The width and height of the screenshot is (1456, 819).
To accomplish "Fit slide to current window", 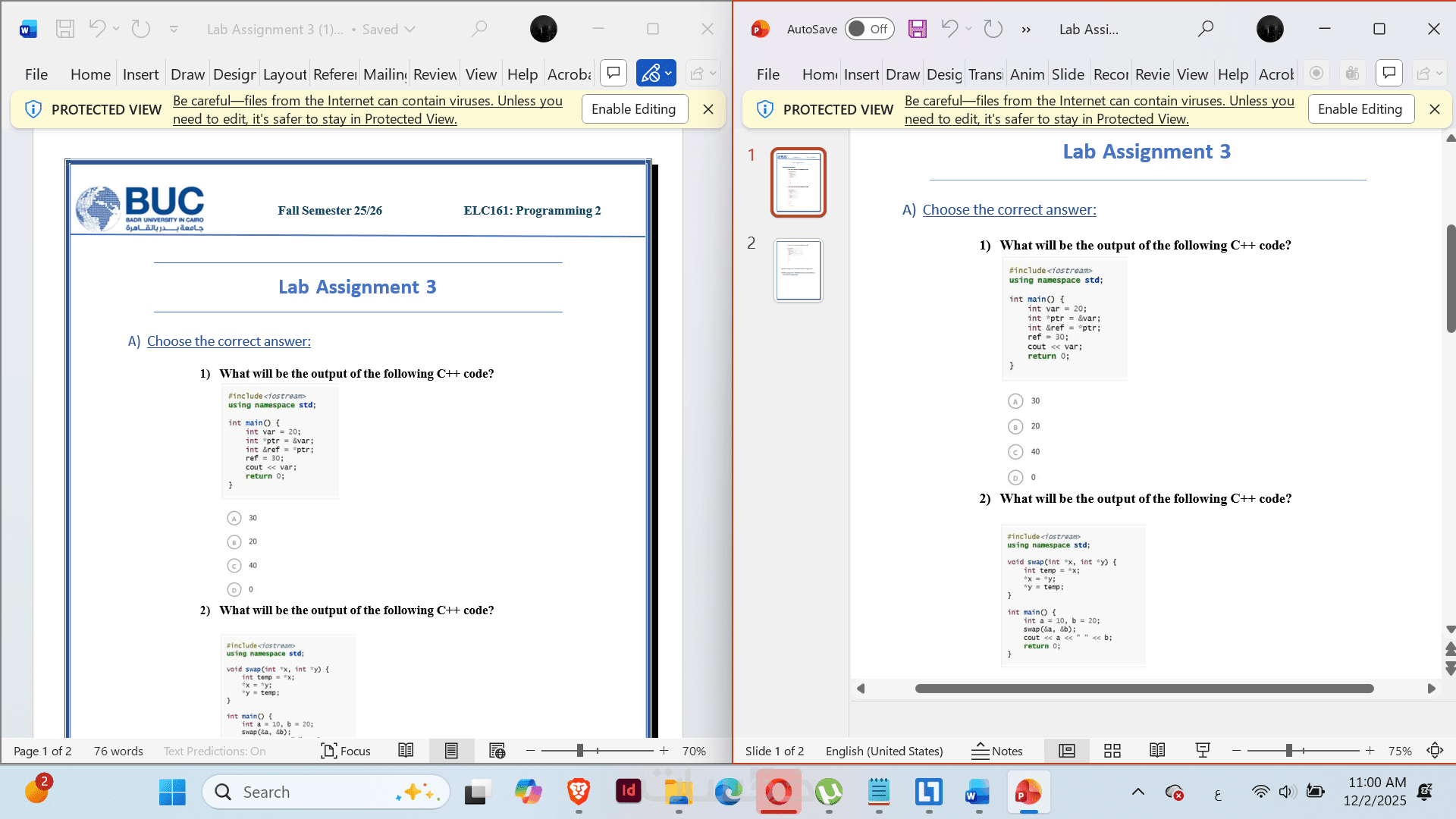I will click(x=1435, y=751).
